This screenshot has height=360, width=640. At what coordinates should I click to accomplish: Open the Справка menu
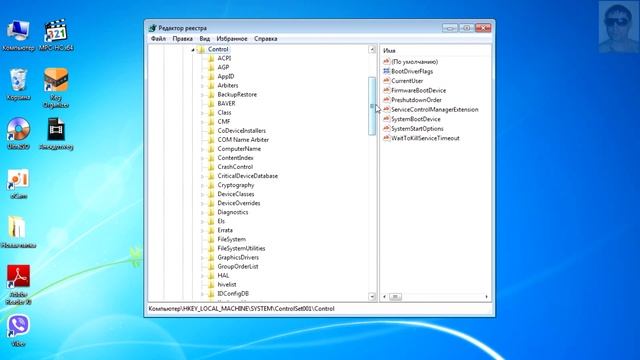pos(266,38)
